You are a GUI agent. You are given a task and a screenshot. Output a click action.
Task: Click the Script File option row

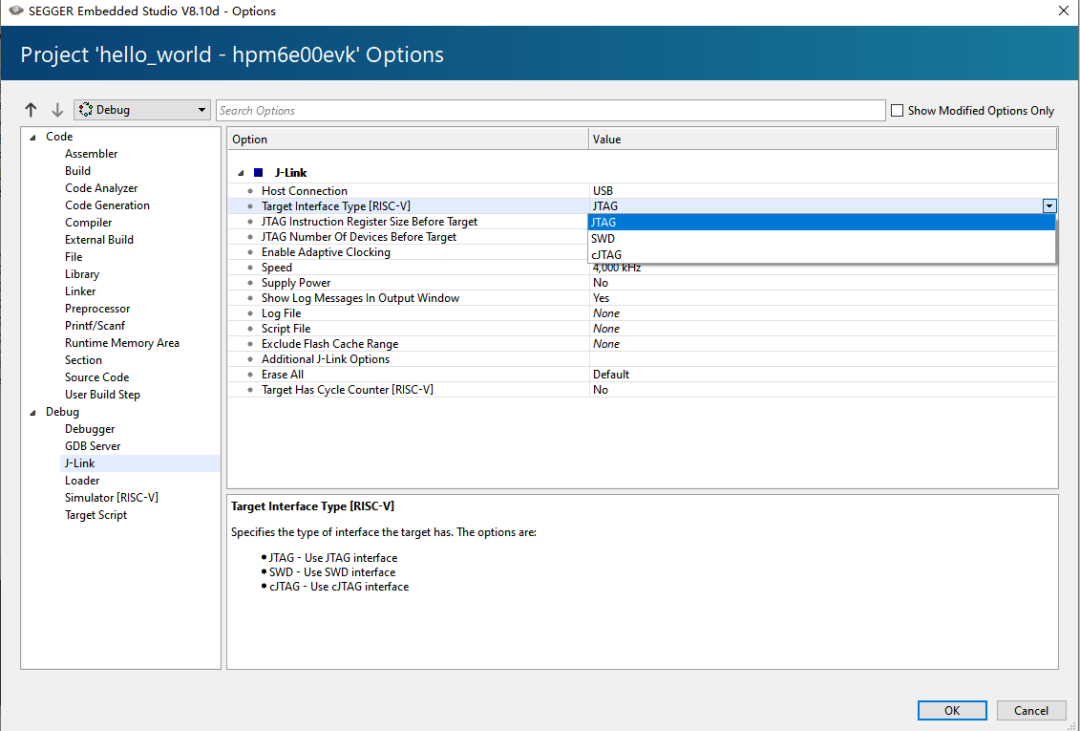642,329
